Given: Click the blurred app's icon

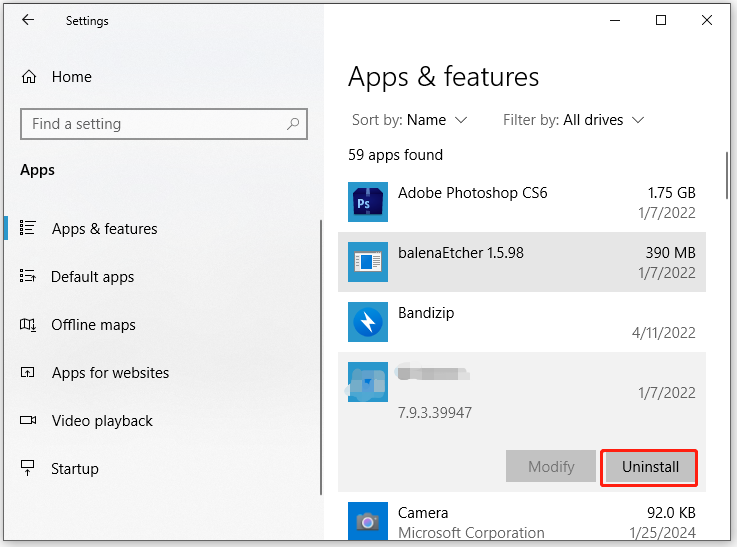Looking at the screenshot, I should tap(368, 382).
